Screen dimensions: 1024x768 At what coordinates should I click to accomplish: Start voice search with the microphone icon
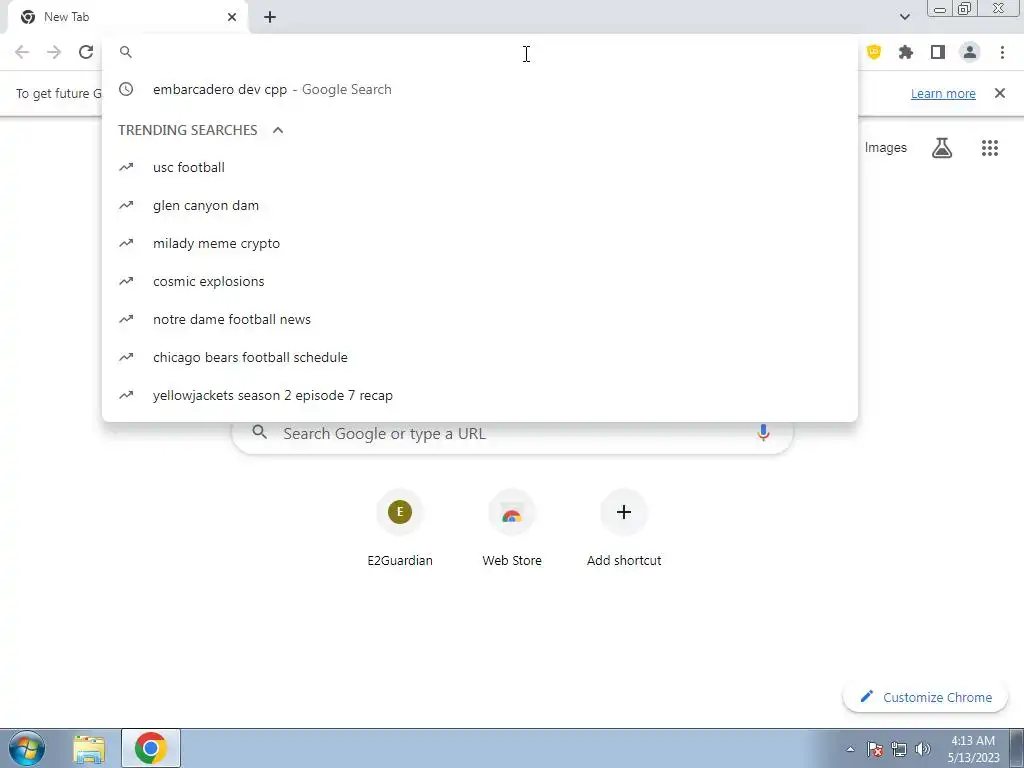tap(763, 433)
